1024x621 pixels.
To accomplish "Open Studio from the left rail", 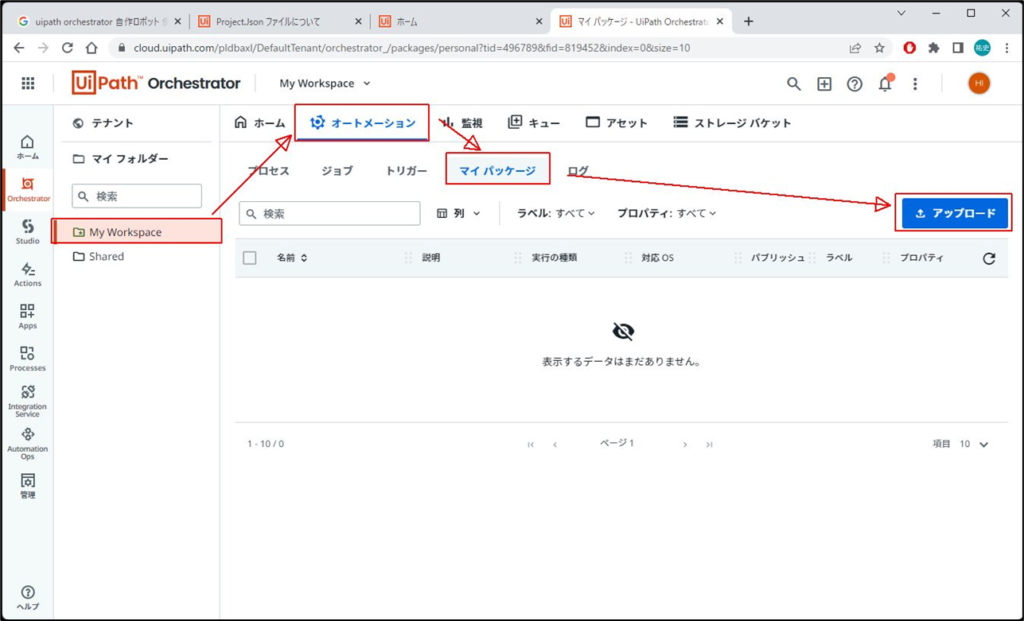I will (x=27, y=232).
